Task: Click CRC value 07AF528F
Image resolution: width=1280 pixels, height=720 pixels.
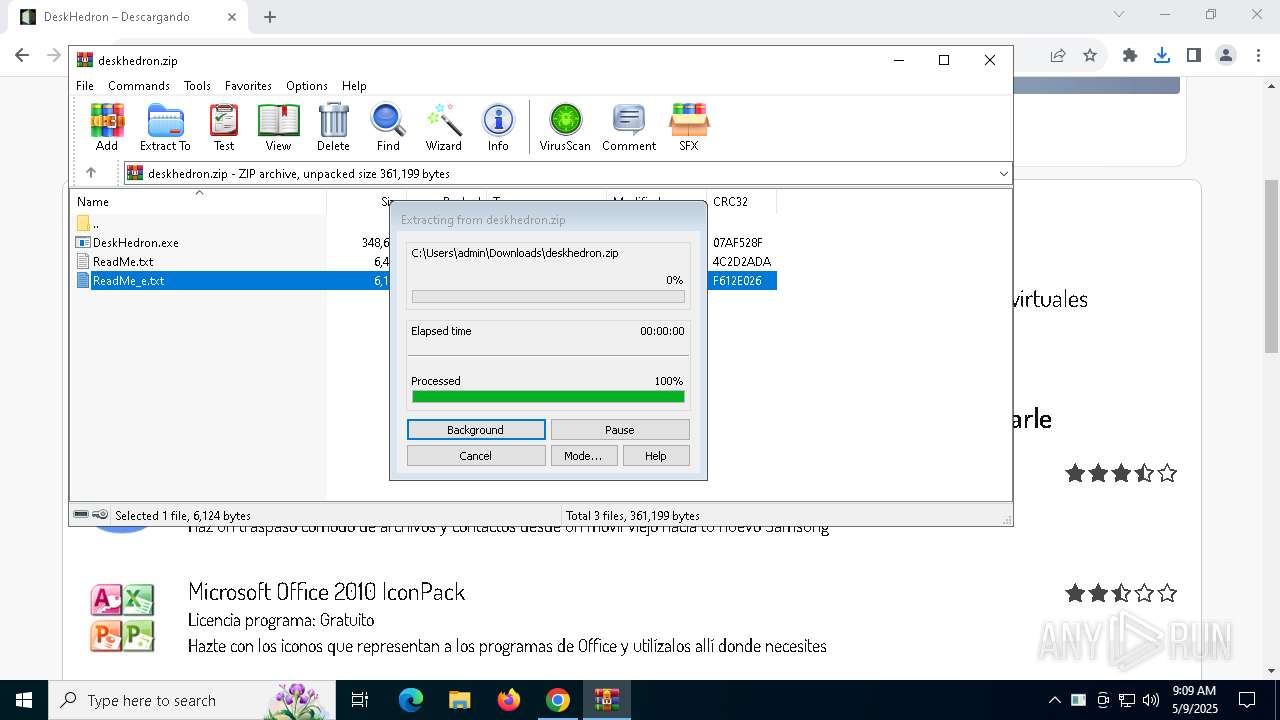Action: [738, 243]
